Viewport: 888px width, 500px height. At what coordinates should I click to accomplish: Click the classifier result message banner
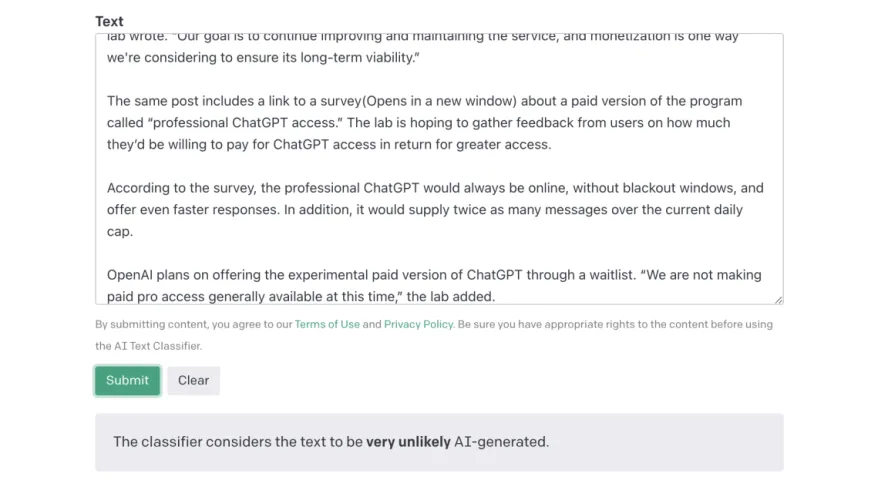tap(439, 441)
